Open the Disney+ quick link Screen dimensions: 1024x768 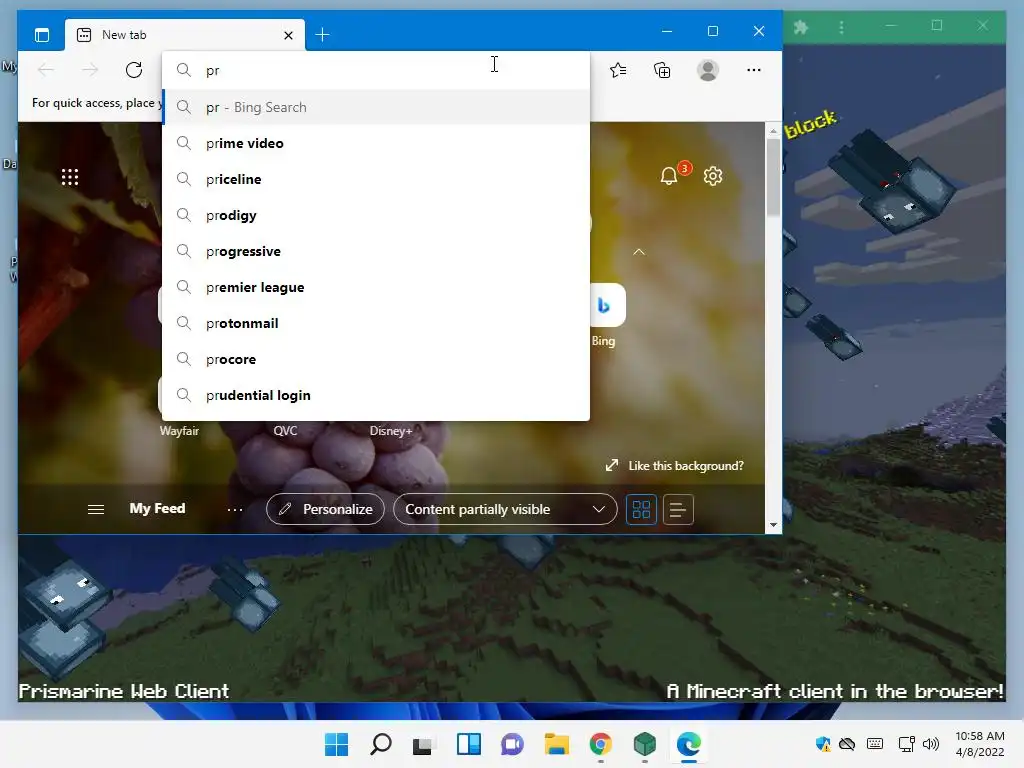coord(391,431)
